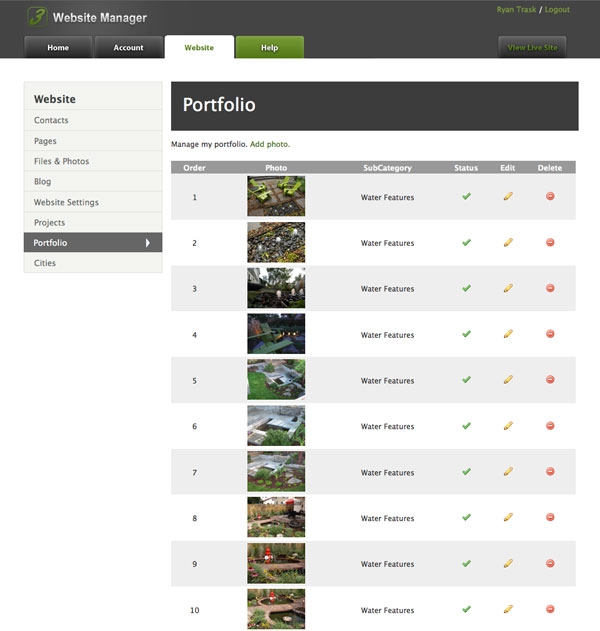Click the Logout link
Image resolution: width=600 pixels, height=631 pixels.
[557, 10]
